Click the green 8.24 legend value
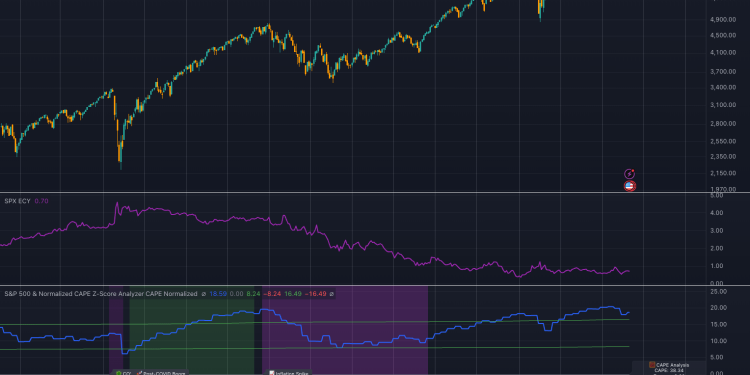750x375 pixels. click(x=253, y=294)
